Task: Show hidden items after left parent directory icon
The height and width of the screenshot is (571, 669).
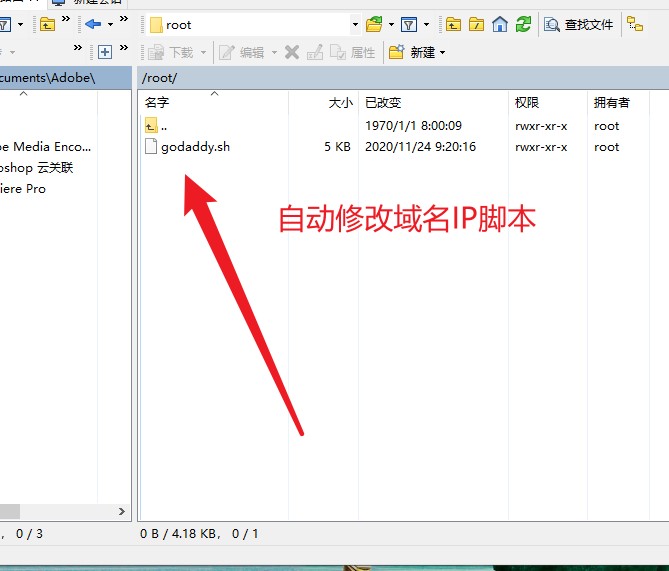Action: pos(66,18)
